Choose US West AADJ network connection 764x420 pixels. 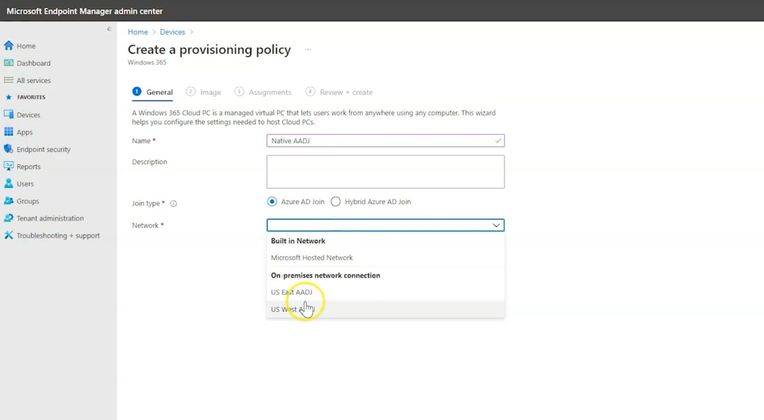[385, 309]
